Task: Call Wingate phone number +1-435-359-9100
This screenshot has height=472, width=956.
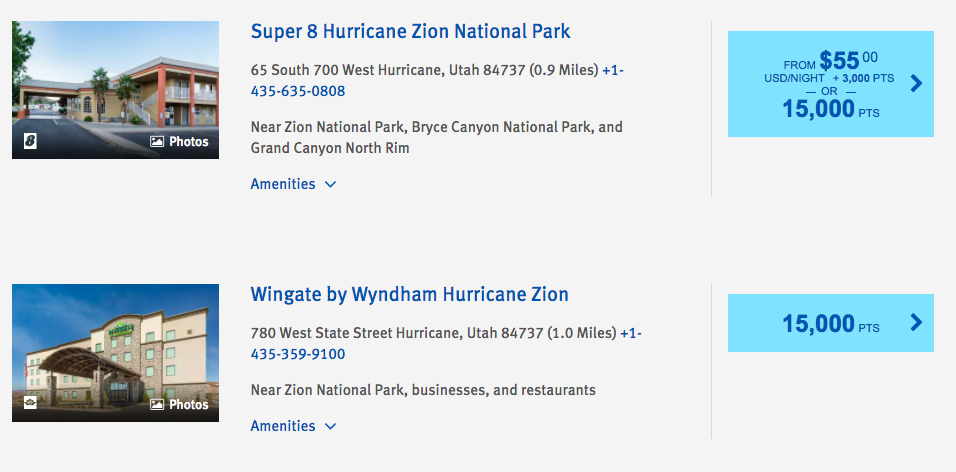Action: (x=446, y=344)
